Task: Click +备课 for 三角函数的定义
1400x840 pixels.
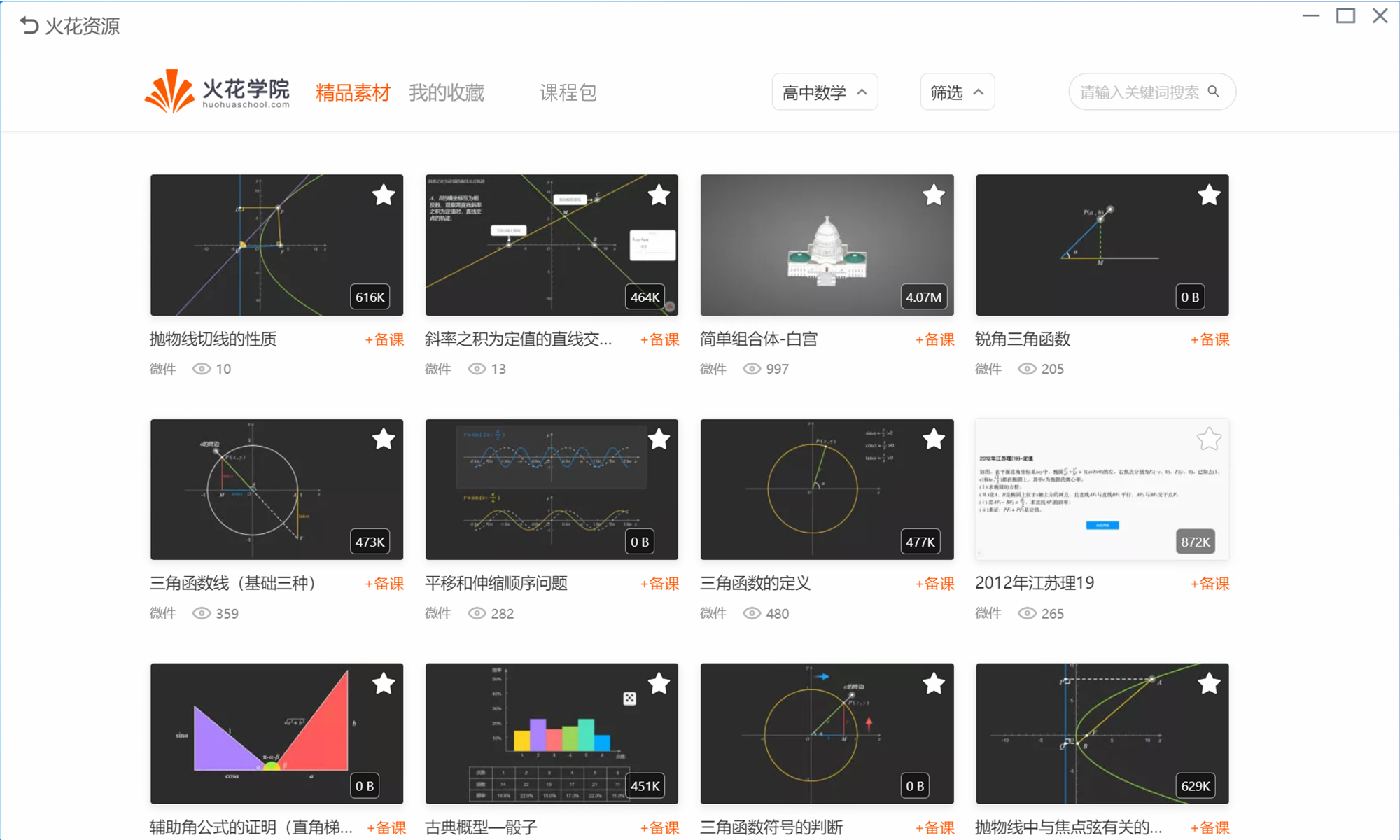Action: pyautogui.click(x=934, y=584)
